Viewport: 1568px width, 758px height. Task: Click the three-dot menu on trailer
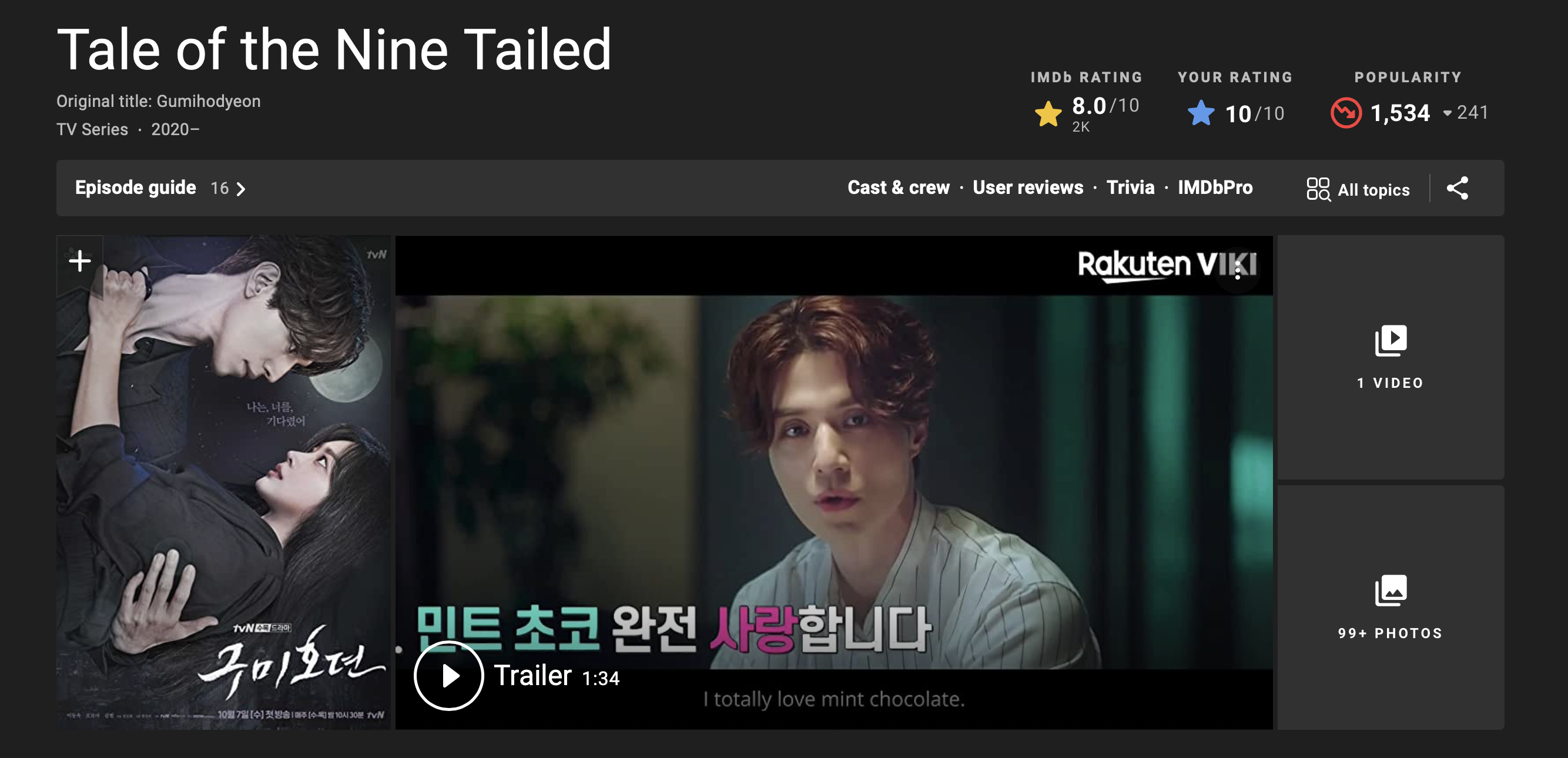pyautogui.click(x=1238, y=271)
